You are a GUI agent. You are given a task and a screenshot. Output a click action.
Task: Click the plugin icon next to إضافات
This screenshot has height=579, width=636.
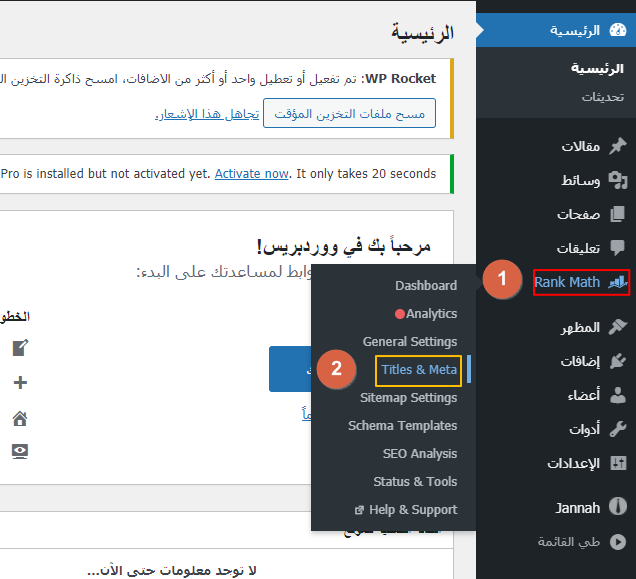pos(617,361)
